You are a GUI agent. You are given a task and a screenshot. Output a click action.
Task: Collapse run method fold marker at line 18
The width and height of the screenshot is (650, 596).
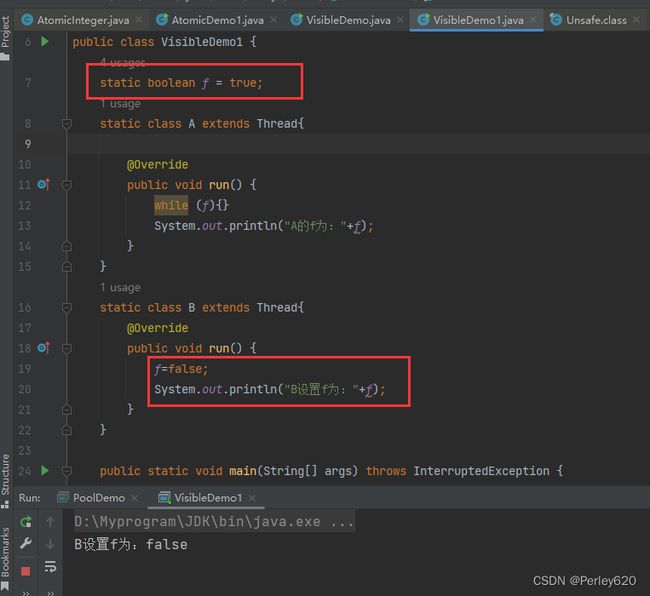tap(67, 348)
